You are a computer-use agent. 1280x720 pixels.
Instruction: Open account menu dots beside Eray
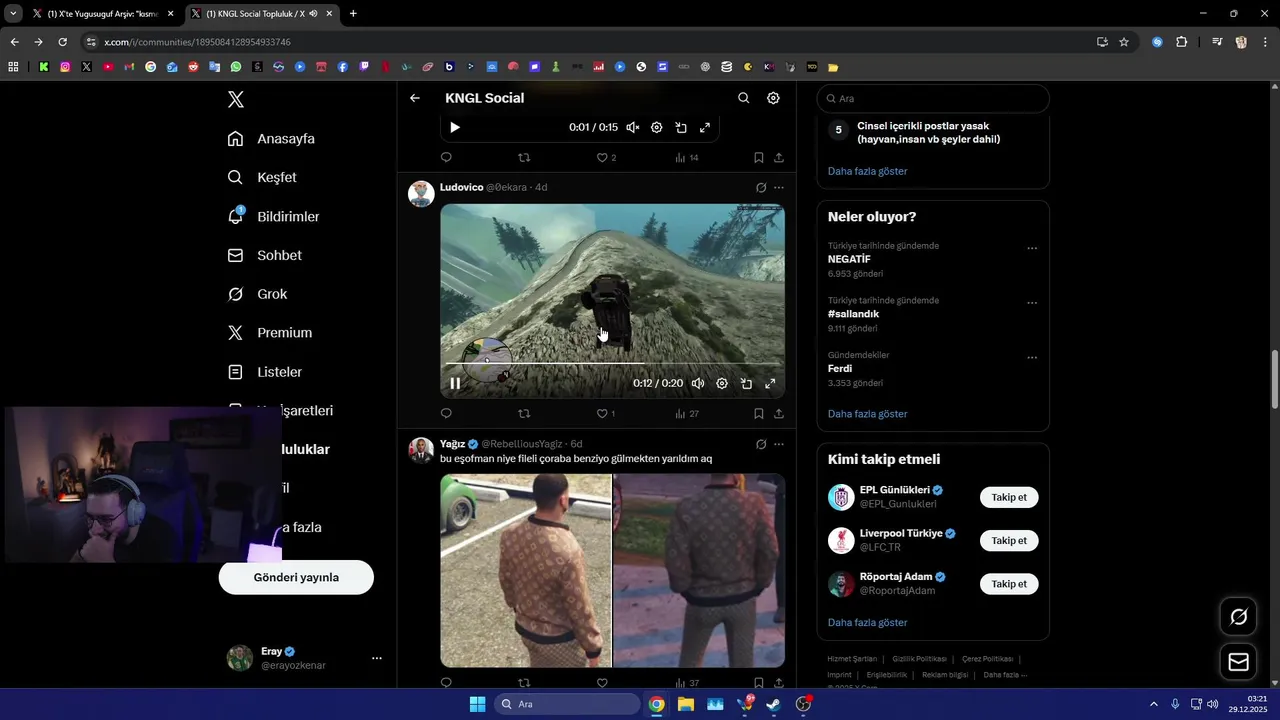(x=377, y=658)
